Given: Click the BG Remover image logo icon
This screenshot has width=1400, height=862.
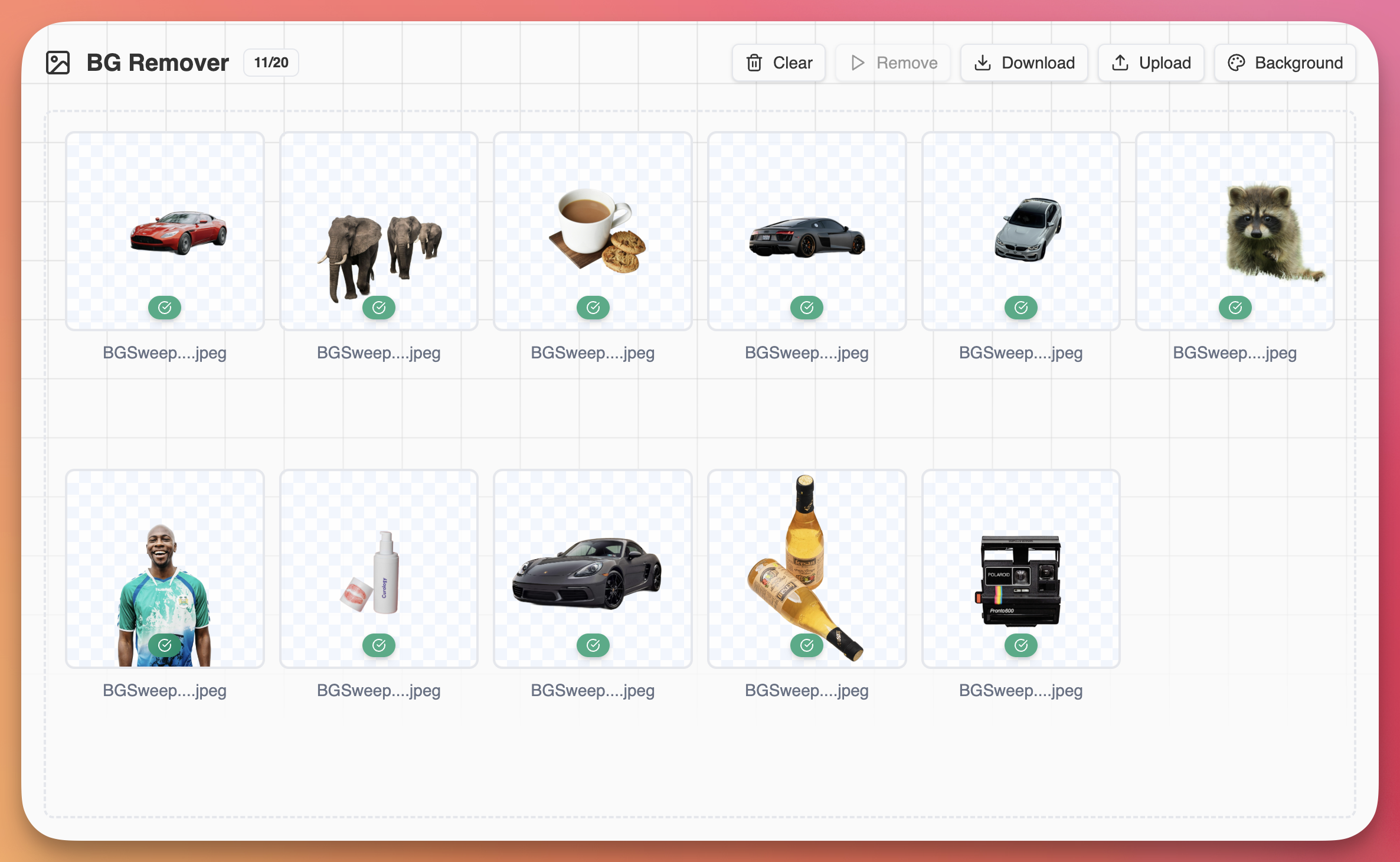Looking at the screenshot, I should (58, 63).
